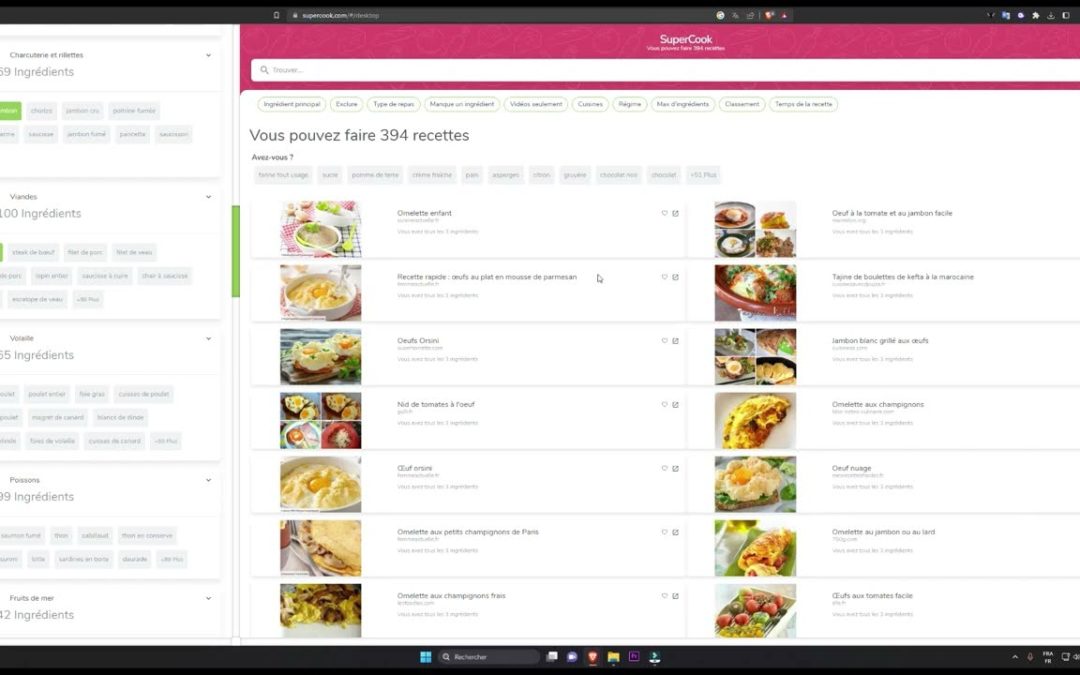Expand +51 Plus suggested ingredients
The image size is (1080, 675).
[703, 175]
